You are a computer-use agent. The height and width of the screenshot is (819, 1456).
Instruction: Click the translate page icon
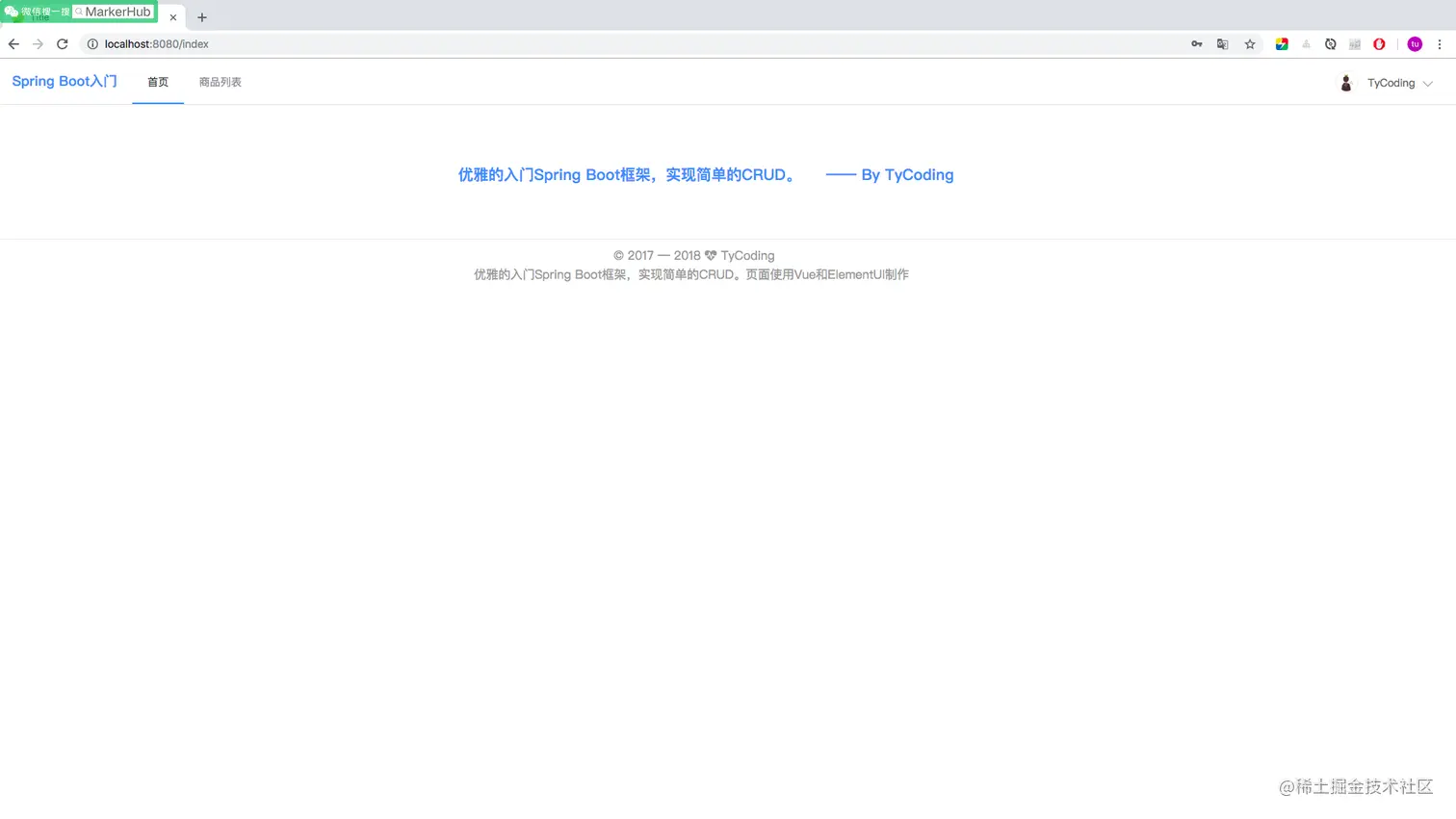tap(1223, 44)
